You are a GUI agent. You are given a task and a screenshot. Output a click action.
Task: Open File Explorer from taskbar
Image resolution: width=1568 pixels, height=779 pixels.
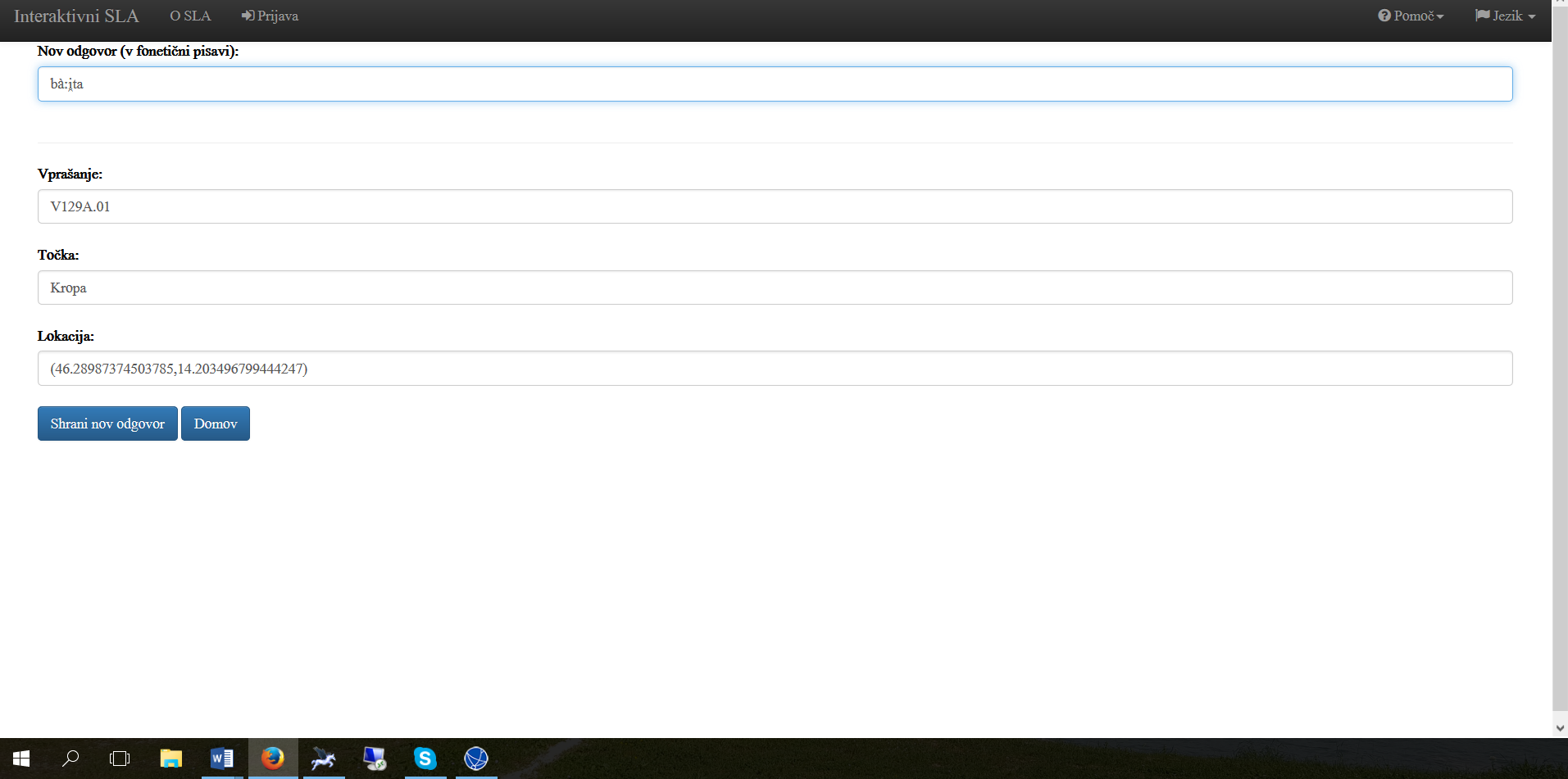pyautogui.click(x=170, y=759)
